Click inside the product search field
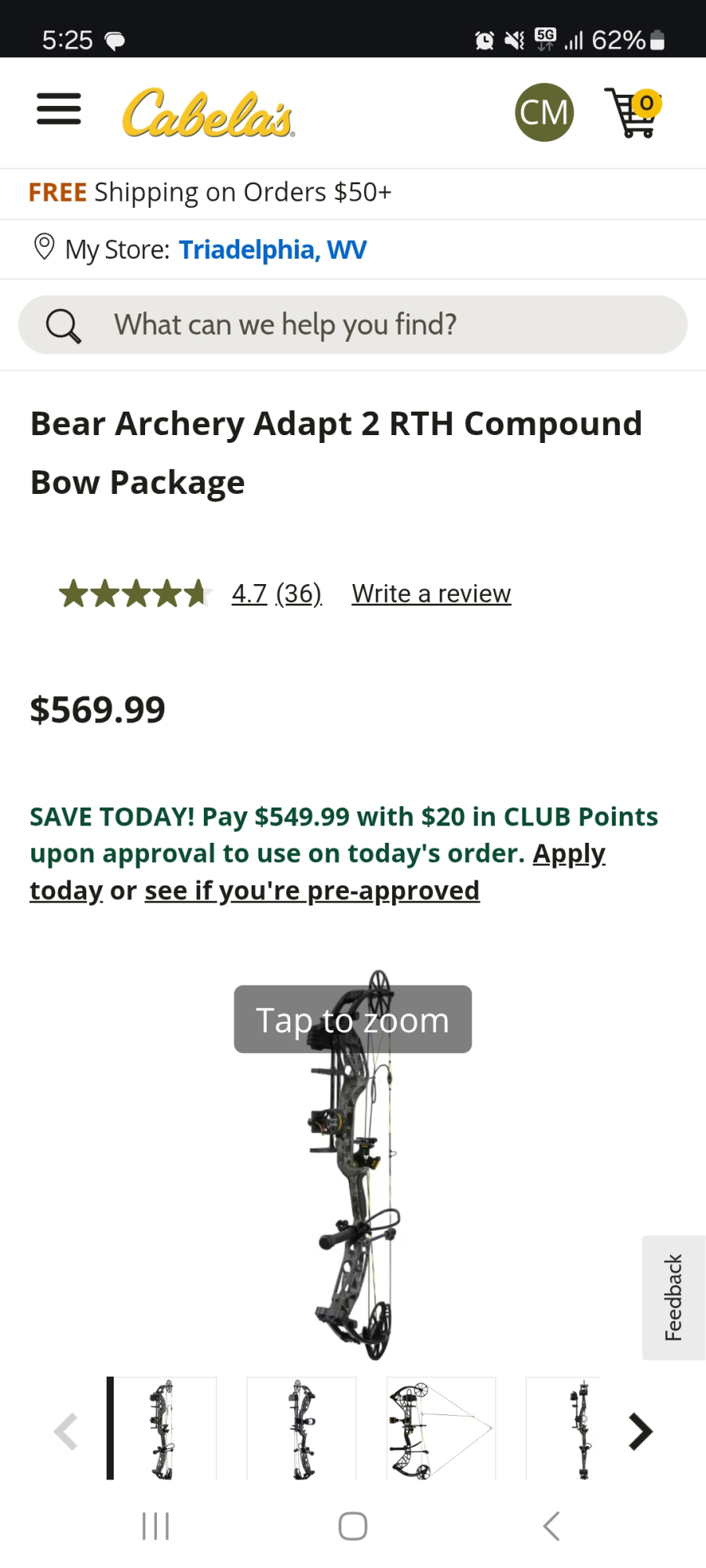The image size is (706, 1568). 377,325
